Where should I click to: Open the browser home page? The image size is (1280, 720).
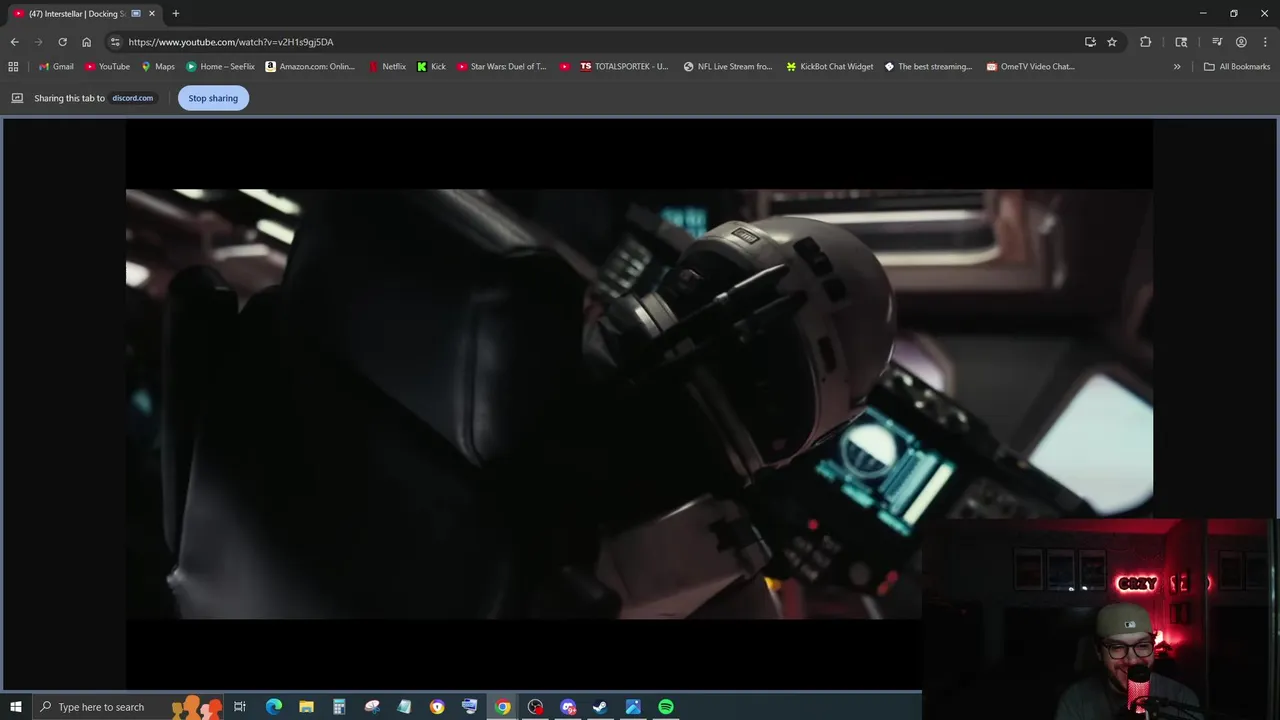pyautogui.click(x=86, y=42)
